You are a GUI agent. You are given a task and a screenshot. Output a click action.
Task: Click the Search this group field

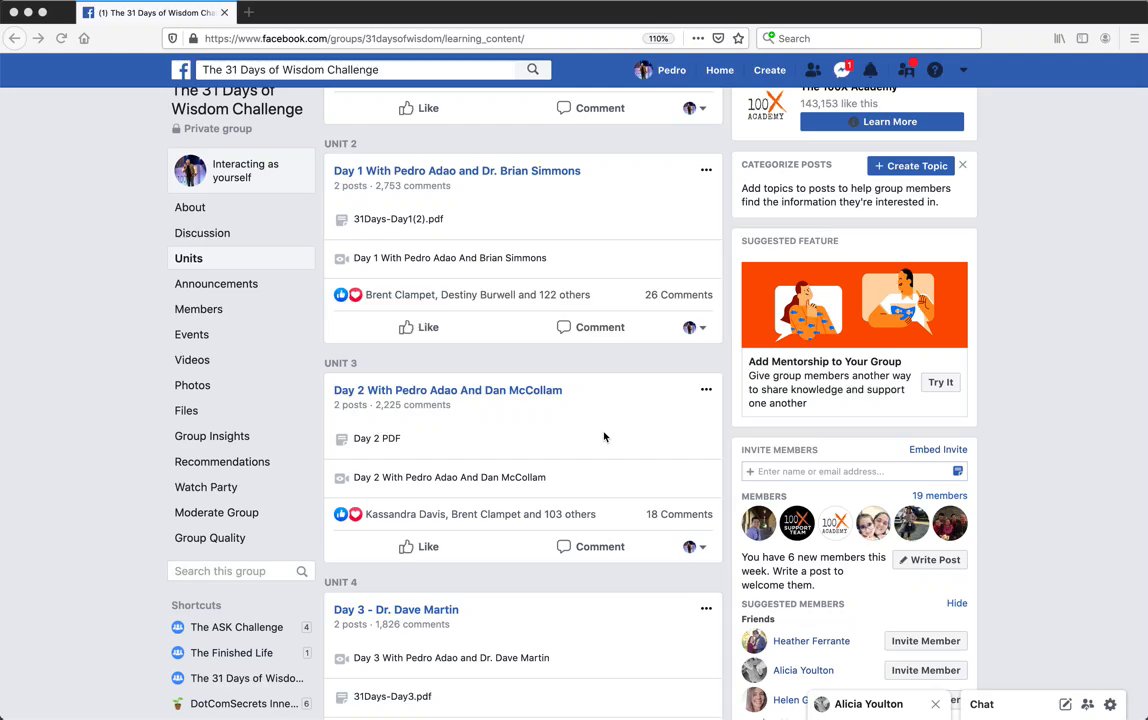point(241,571)
